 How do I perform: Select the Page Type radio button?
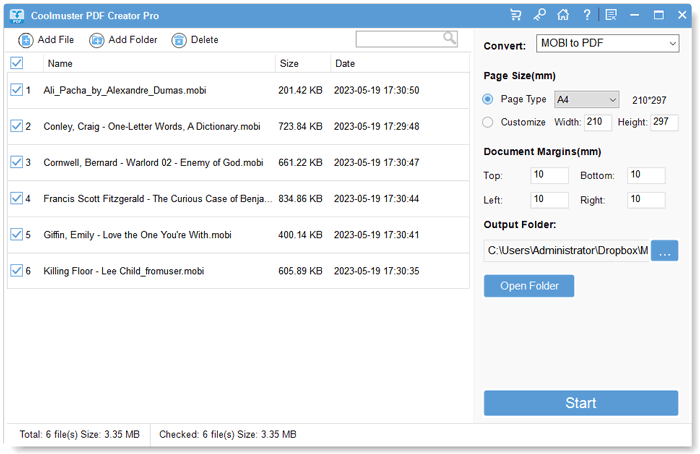coord(488,99)
